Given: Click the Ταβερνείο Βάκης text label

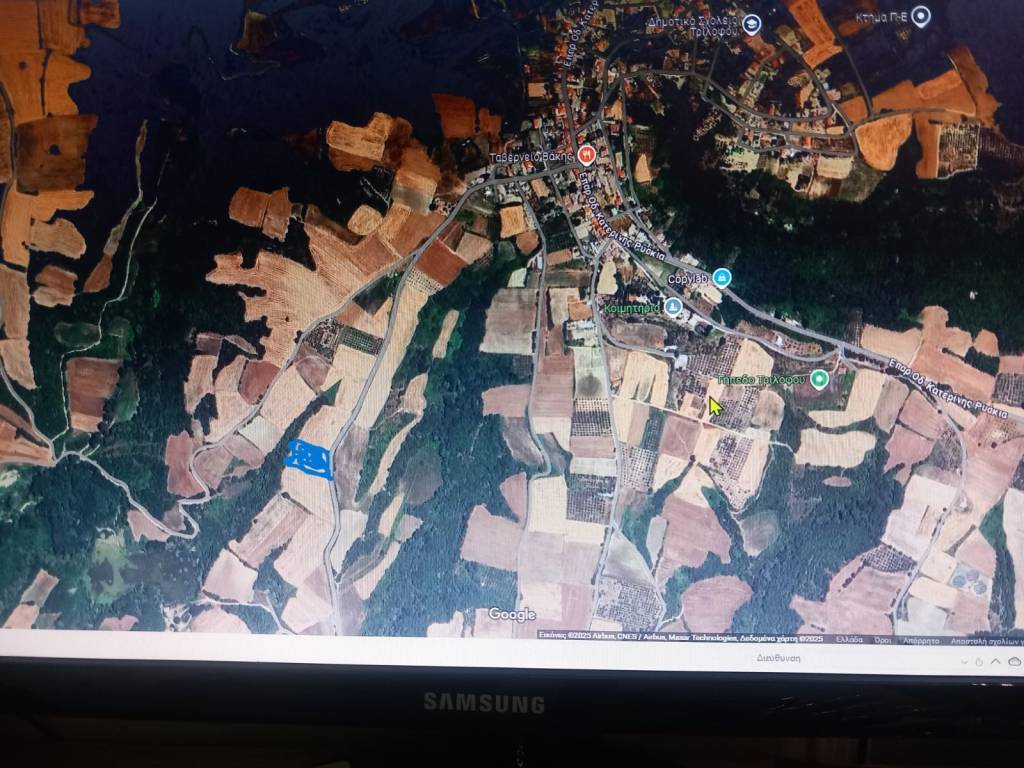Looking at the screenshot, I should pyautogui.click(x=530, y=157).
